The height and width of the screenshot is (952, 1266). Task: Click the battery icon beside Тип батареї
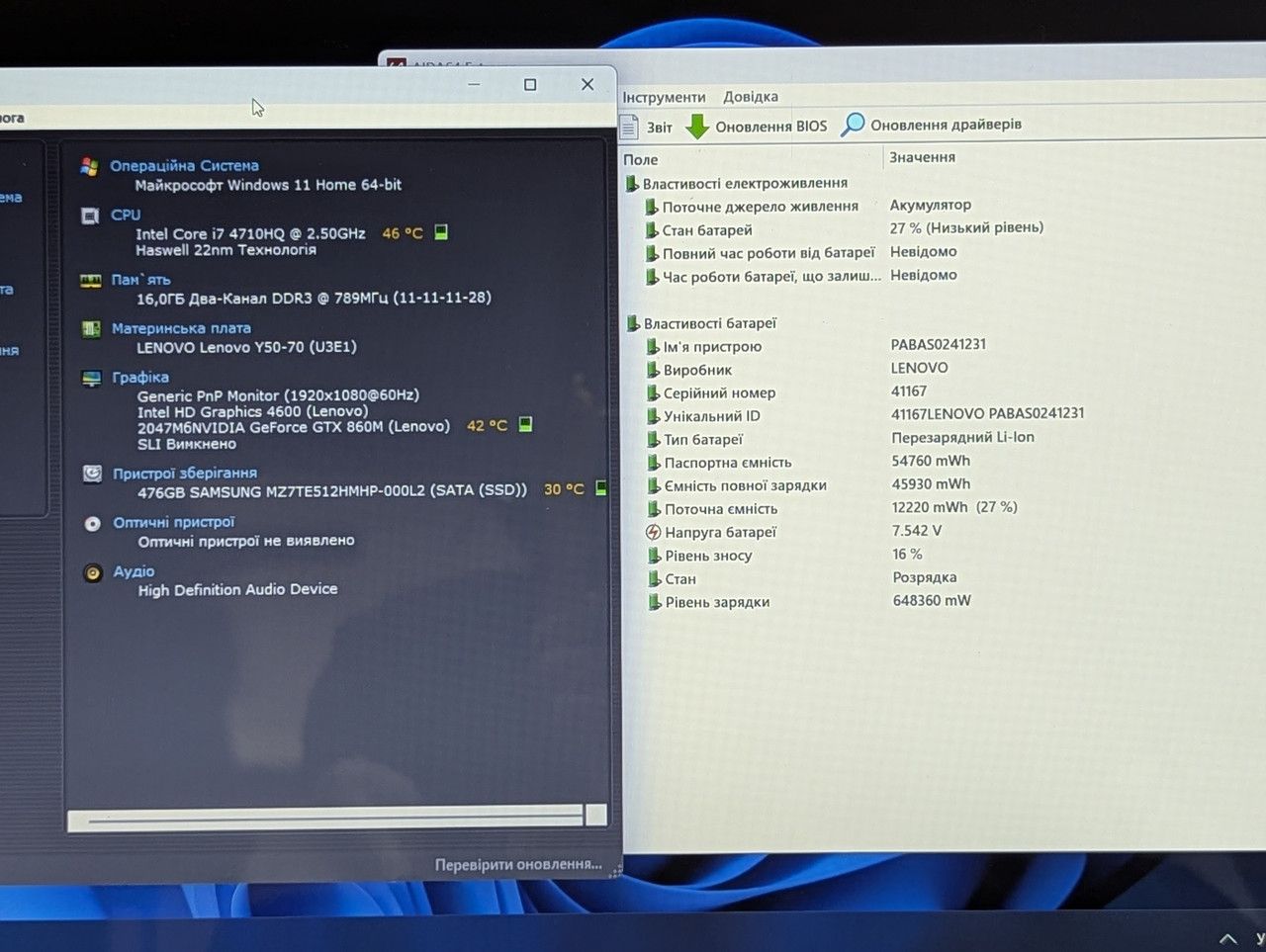(653, 439)
